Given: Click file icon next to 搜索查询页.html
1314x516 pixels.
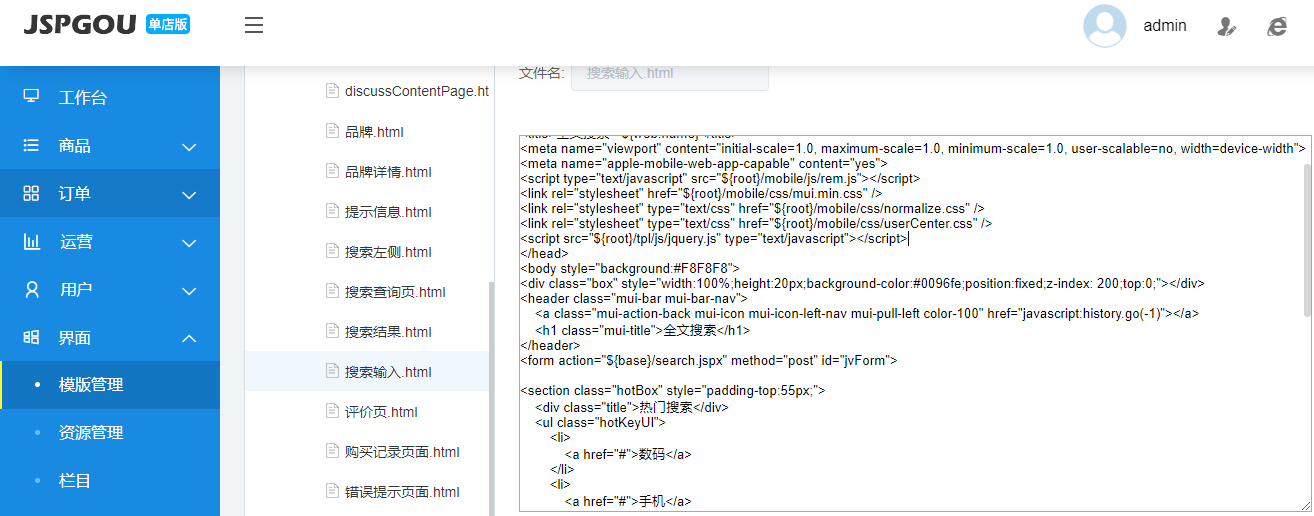Looking at the screenshot, I should point(332,291).
